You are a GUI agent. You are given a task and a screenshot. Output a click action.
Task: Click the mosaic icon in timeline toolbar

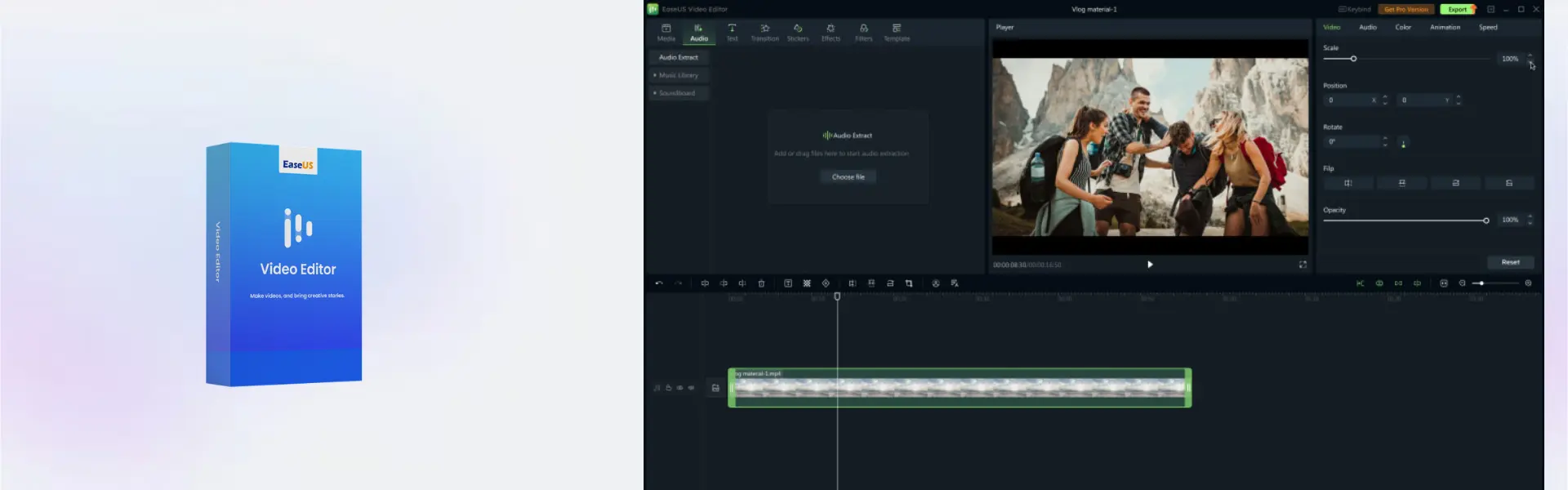tap(807, 283)
